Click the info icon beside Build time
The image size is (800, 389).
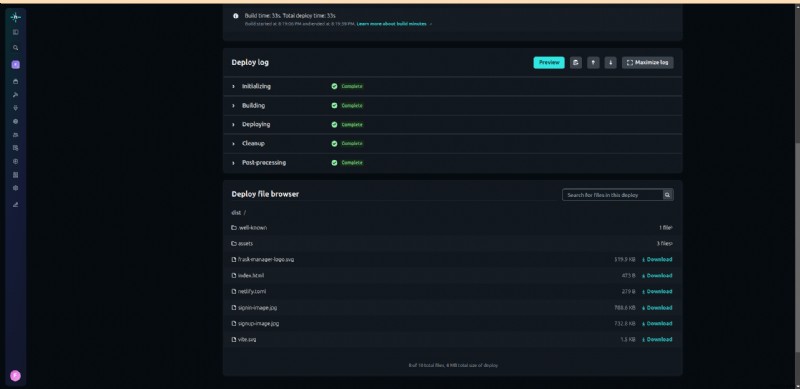coord(236,16)
